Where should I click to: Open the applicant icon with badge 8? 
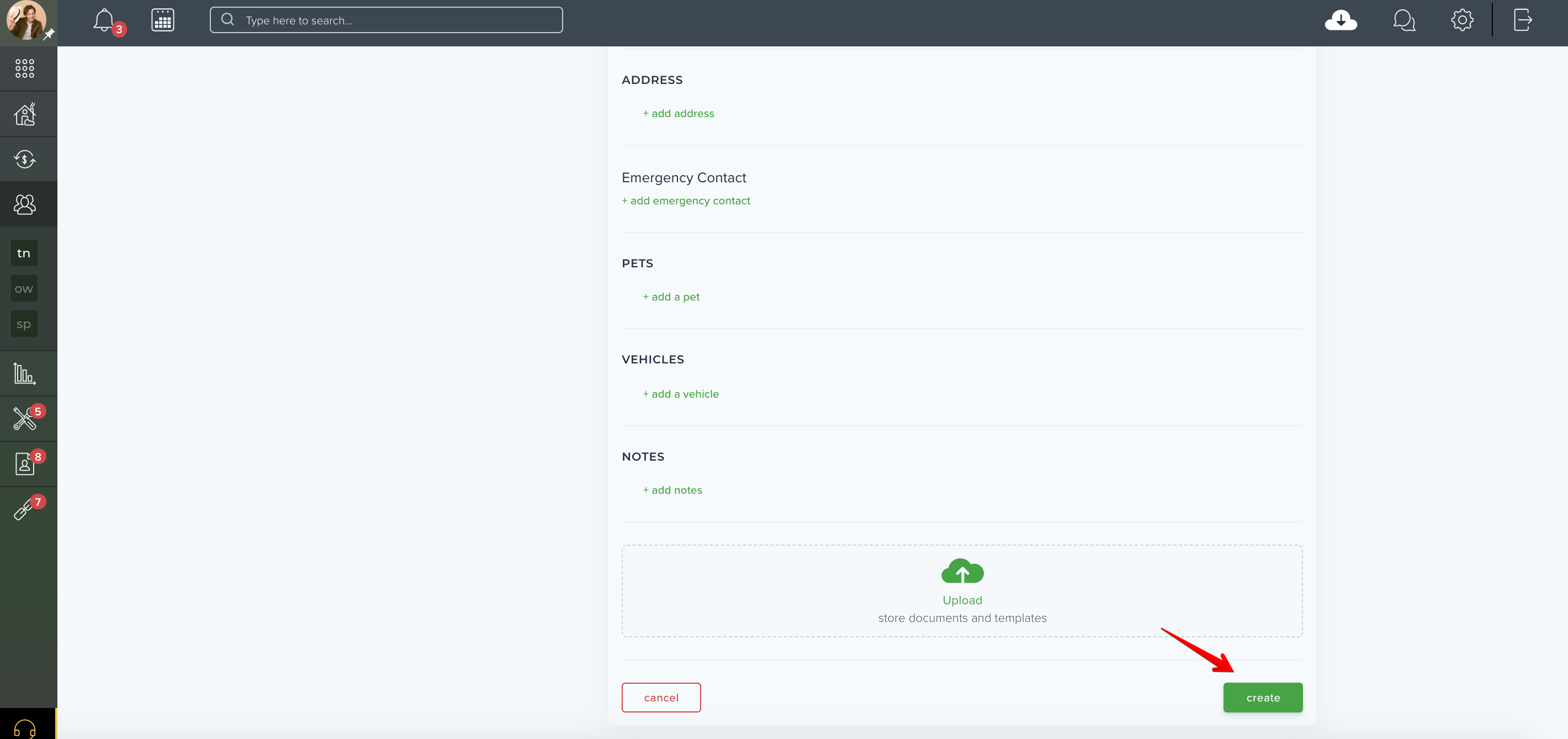pyautogui.click(x=25, y=463)
